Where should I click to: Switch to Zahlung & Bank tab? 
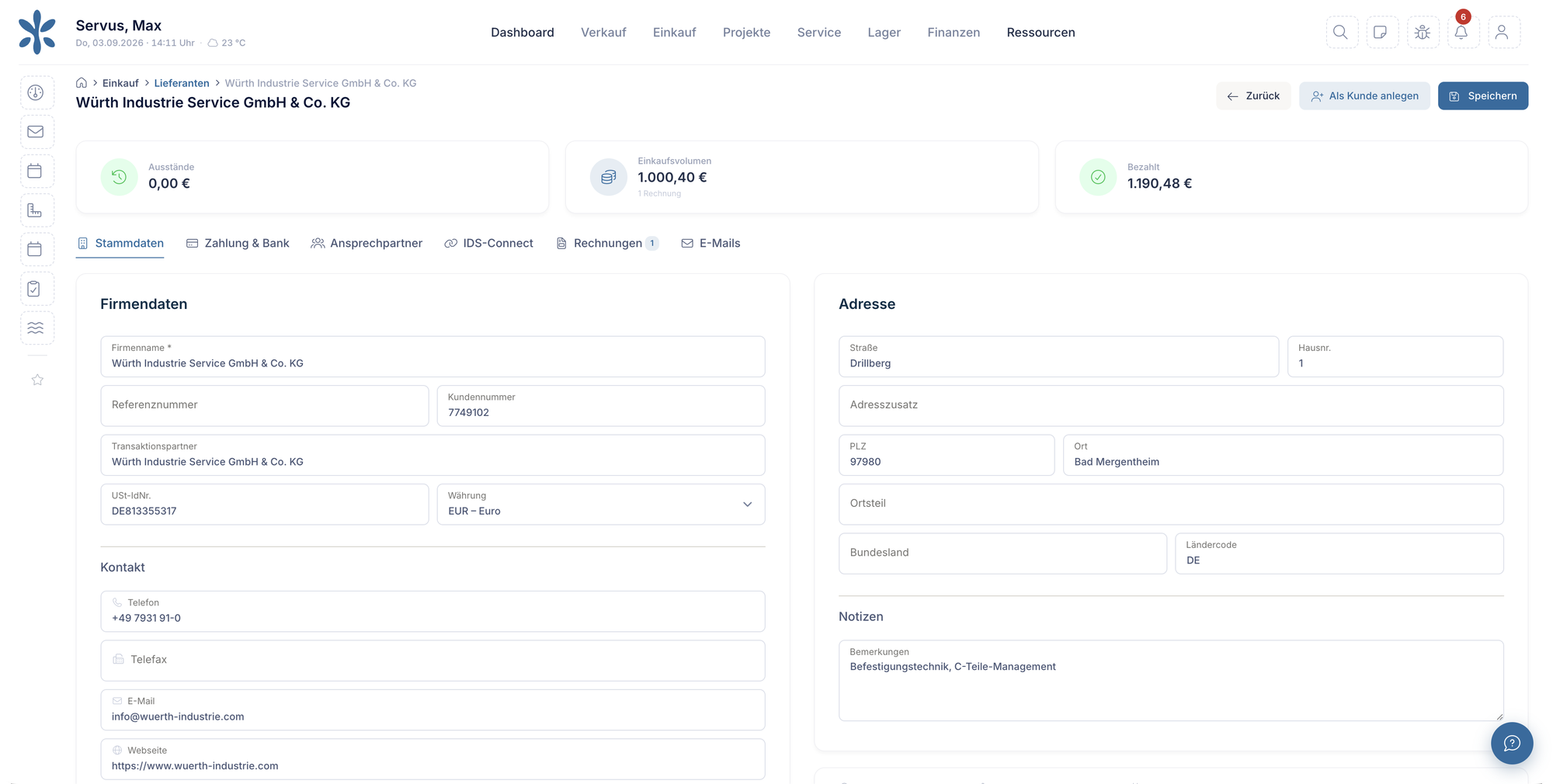pos(238,244)
